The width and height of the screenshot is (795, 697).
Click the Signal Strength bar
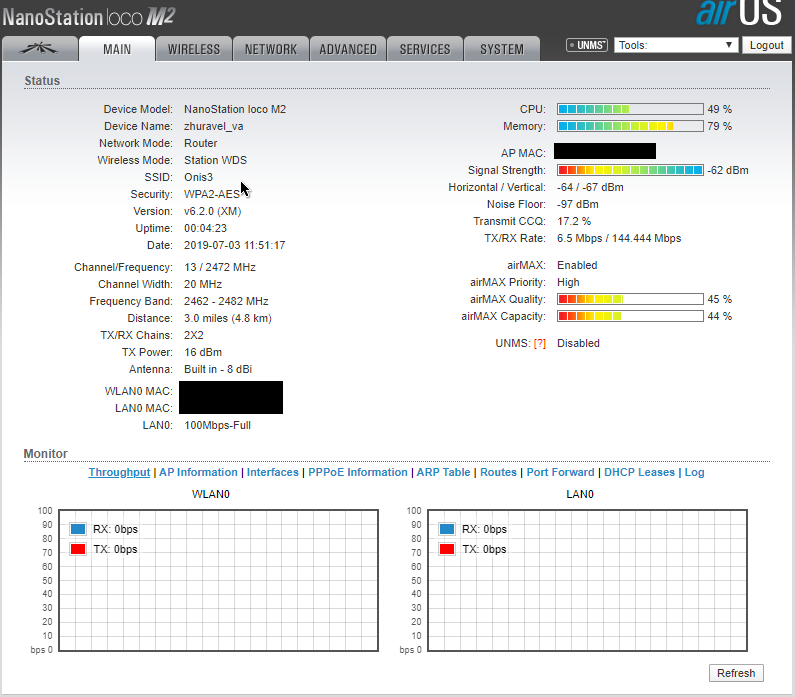click(x=630, y=170)
